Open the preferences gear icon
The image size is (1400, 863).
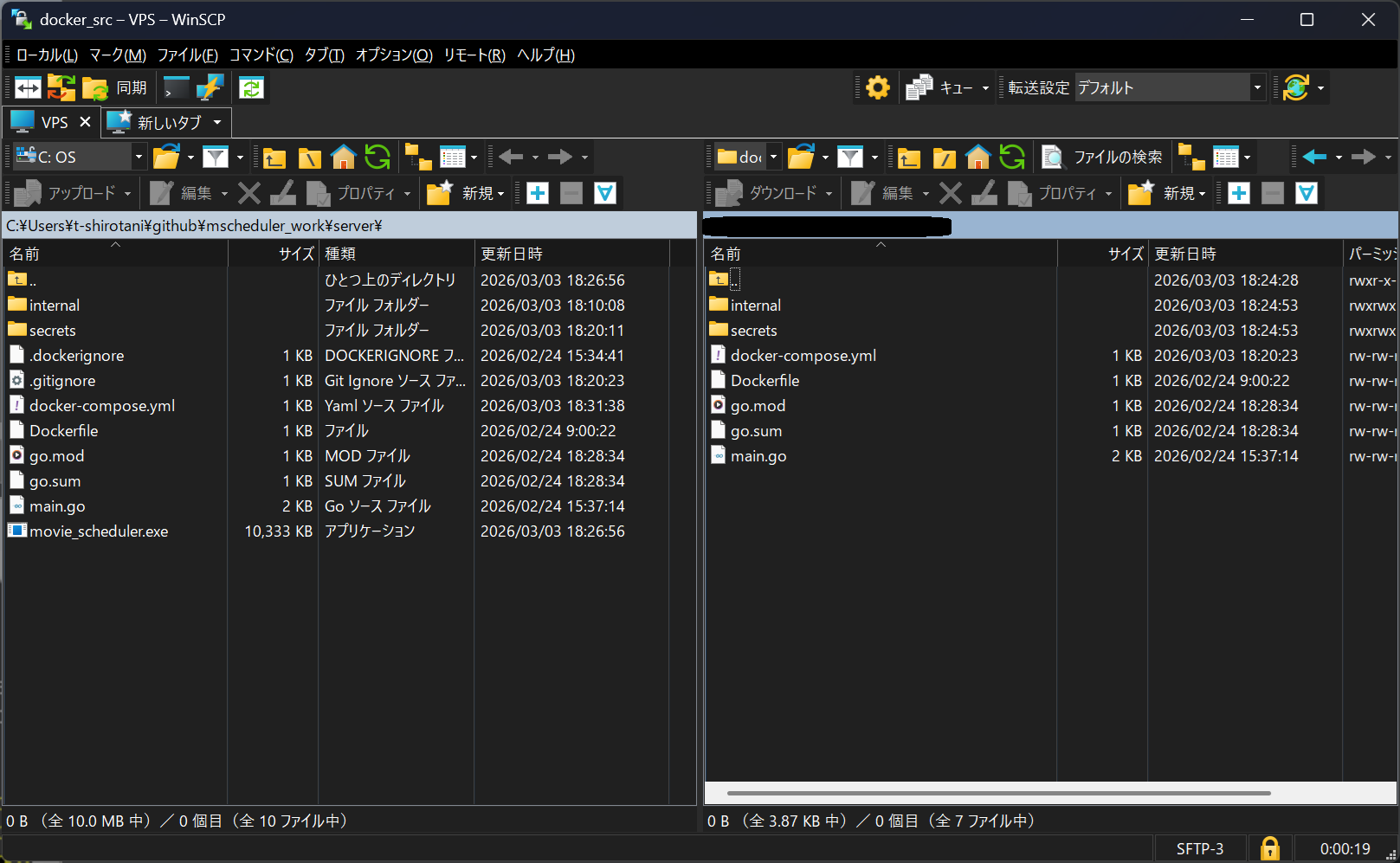pos(877,87)
